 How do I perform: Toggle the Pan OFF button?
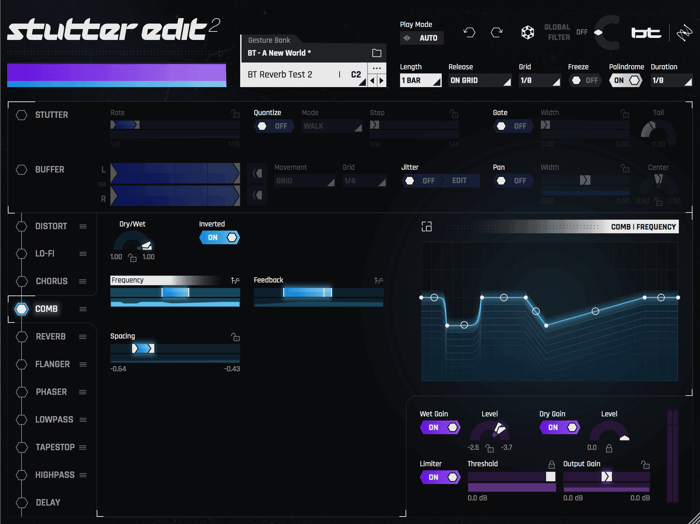[x=513, y=181]
